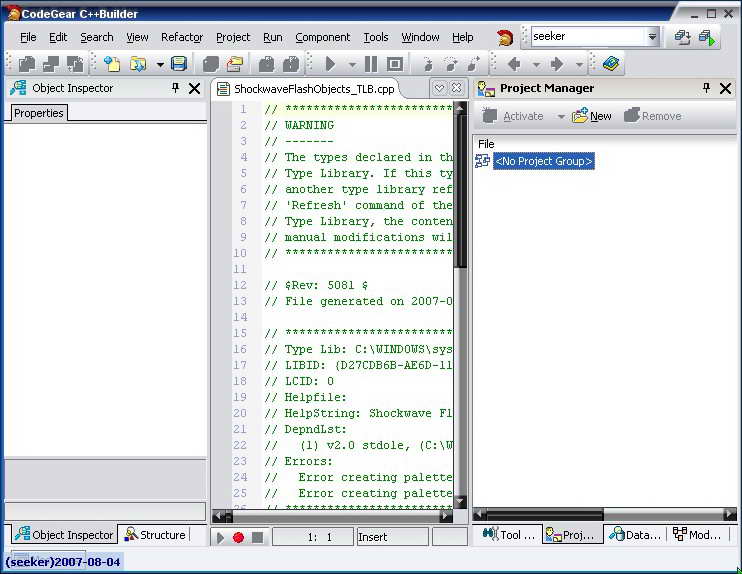
Task: Click the stop macro recording button
Action: (x=257, y=538)
